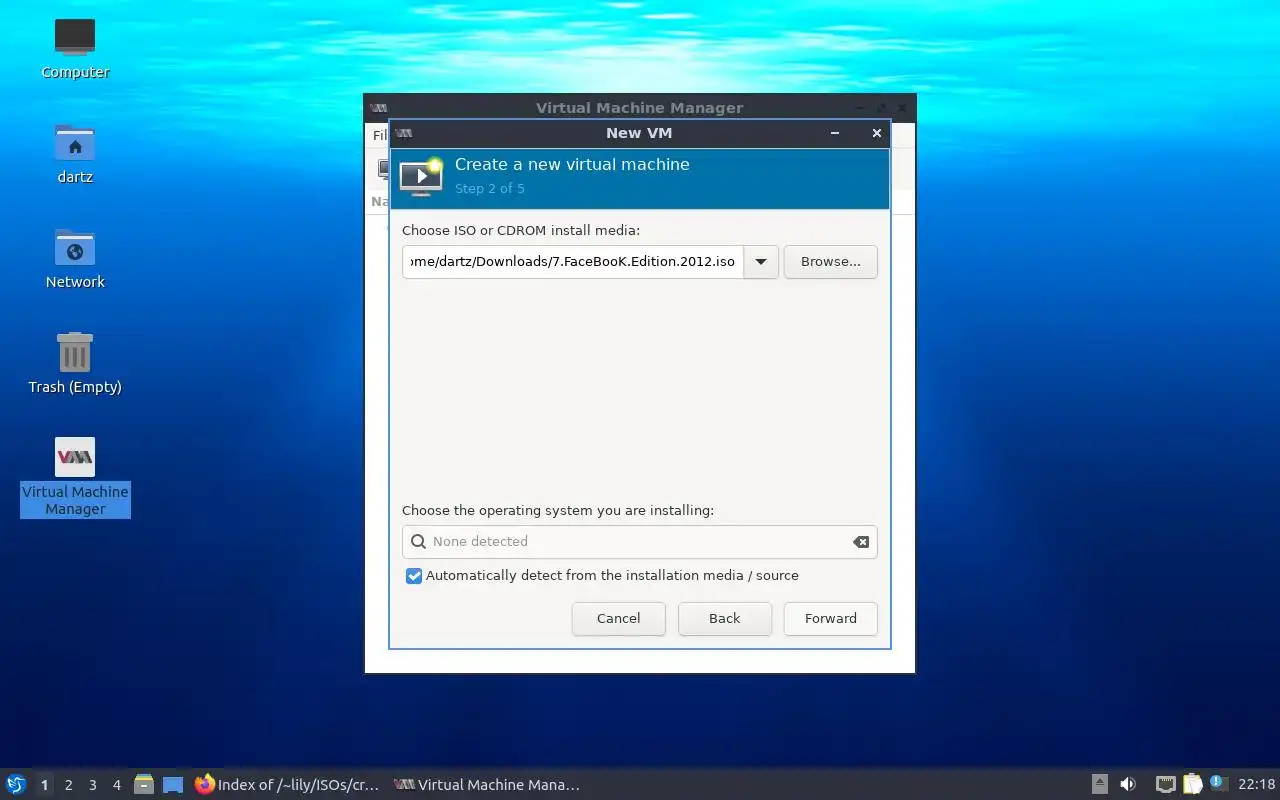Go Back to the previous step

click(724, 619)
